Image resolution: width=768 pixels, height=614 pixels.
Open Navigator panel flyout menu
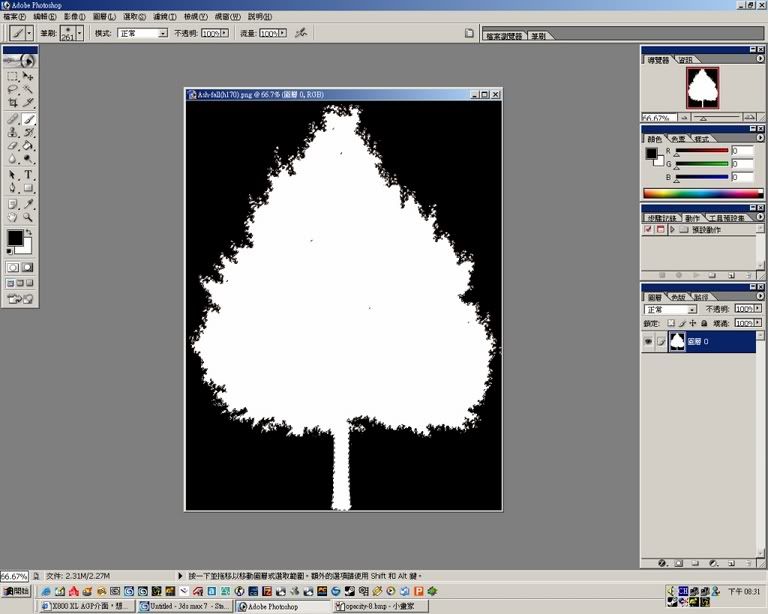(760, 58)
